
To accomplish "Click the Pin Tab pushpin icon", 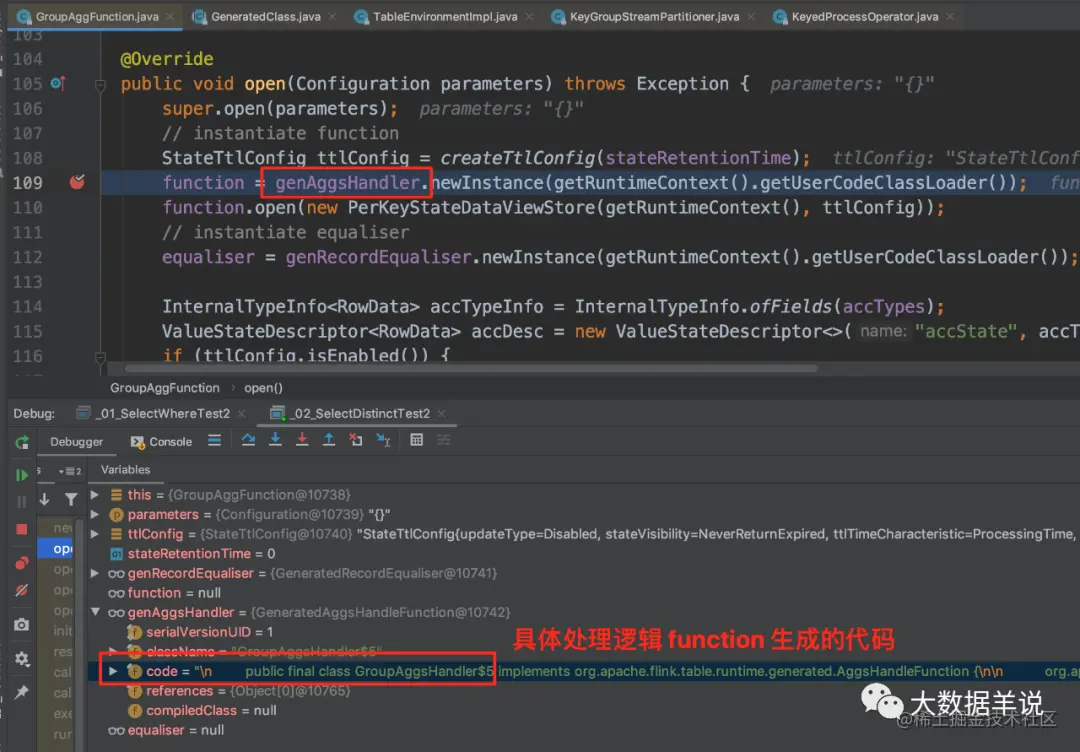I will pos(22,692).
